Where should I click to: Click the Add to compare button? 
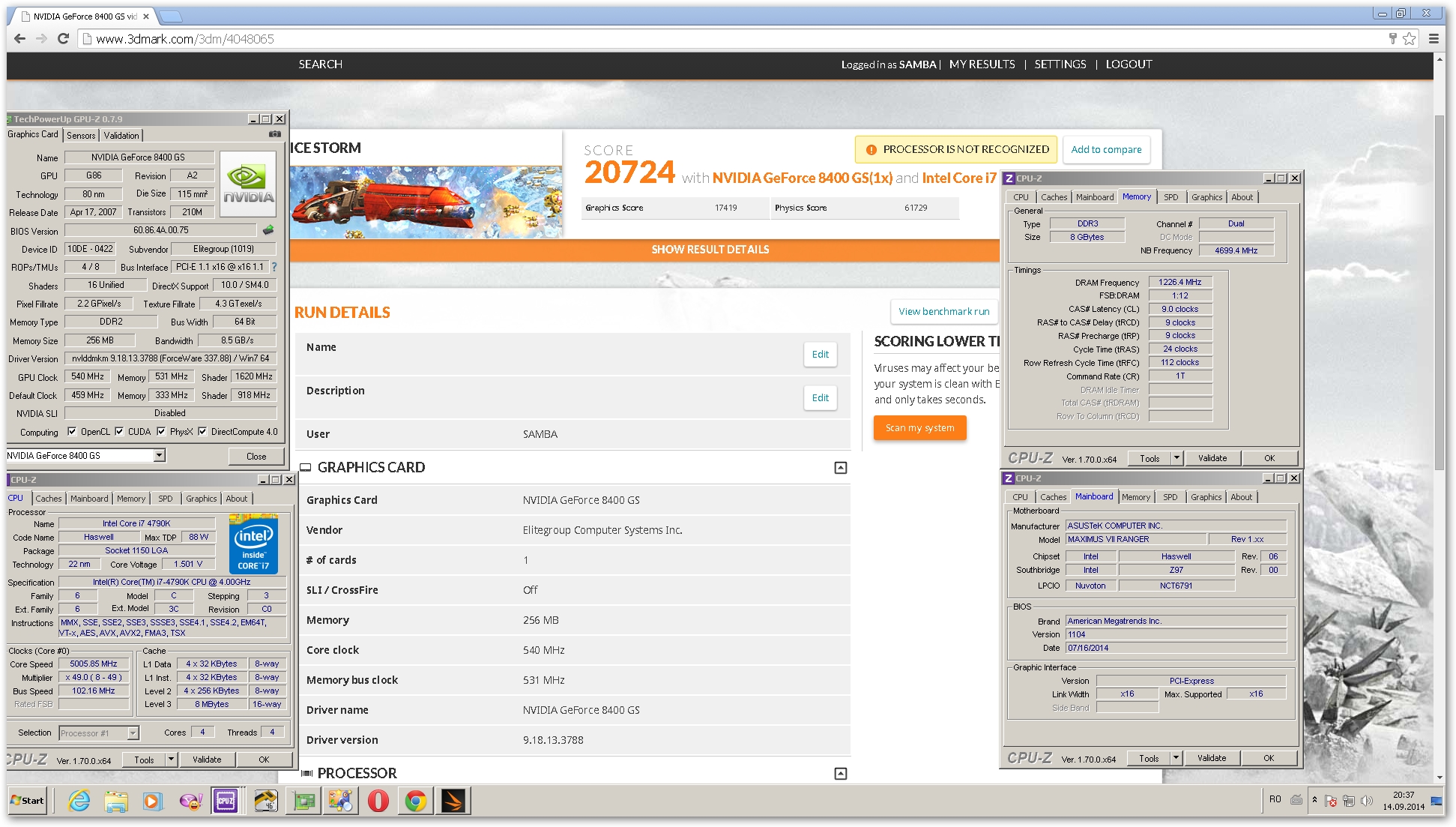click(x=1106, y=149)
